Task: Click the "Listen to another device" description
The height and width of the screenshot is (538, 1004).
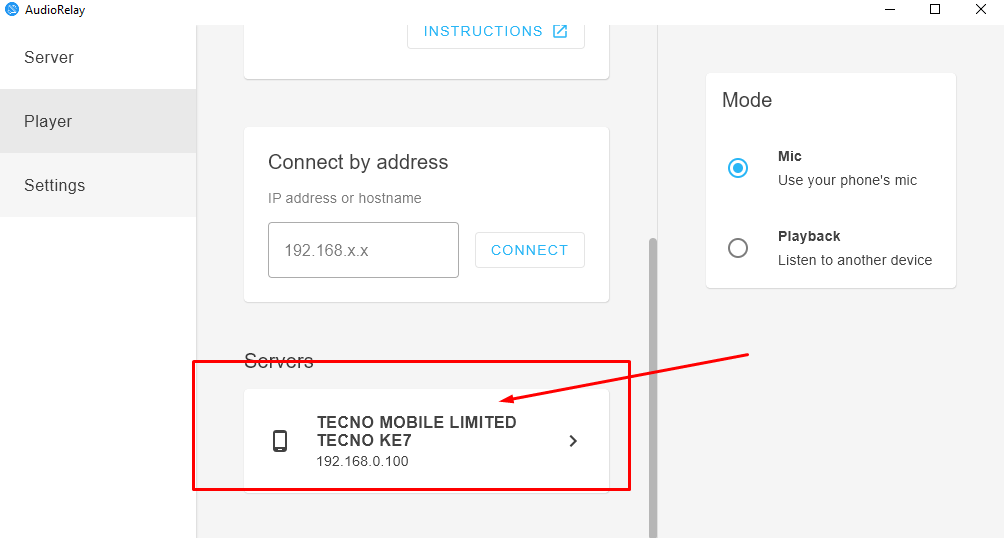Action: point(855,260)
